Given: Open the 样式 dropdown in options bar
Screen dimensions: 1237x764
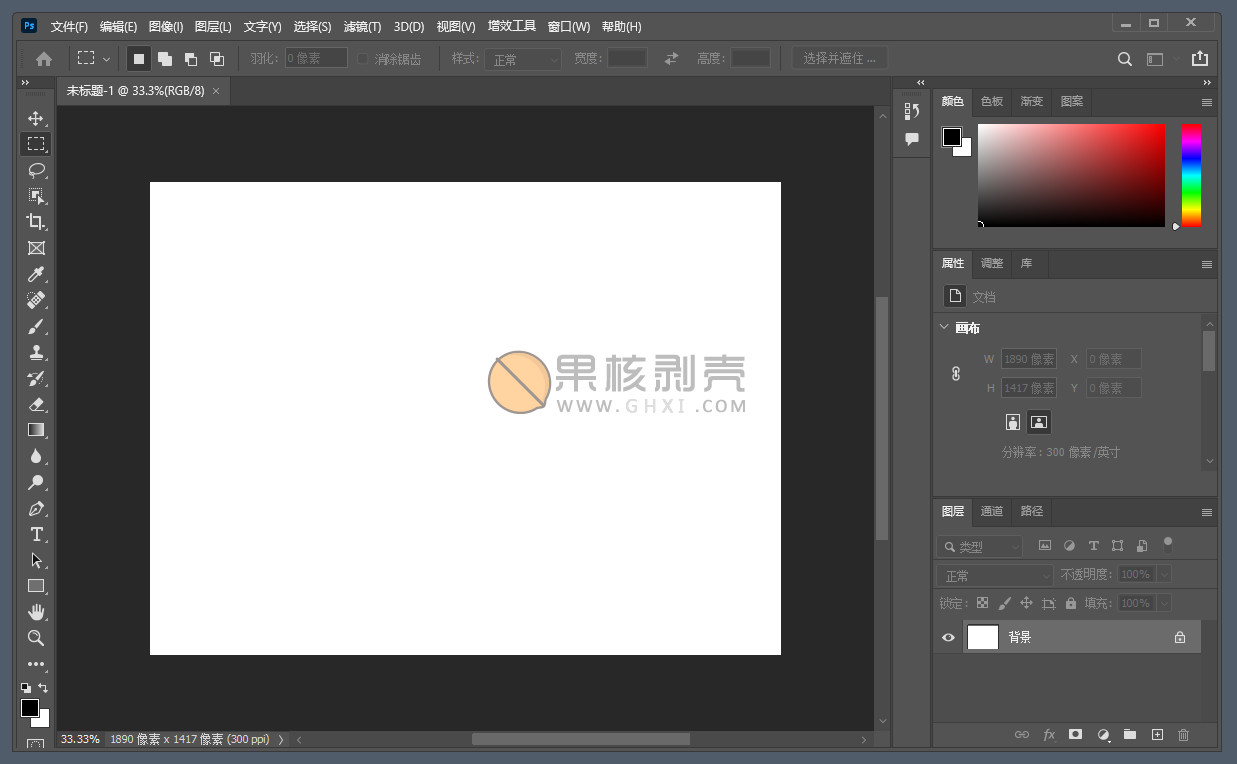Looking at the screenshot, I should tap(522, 59).
